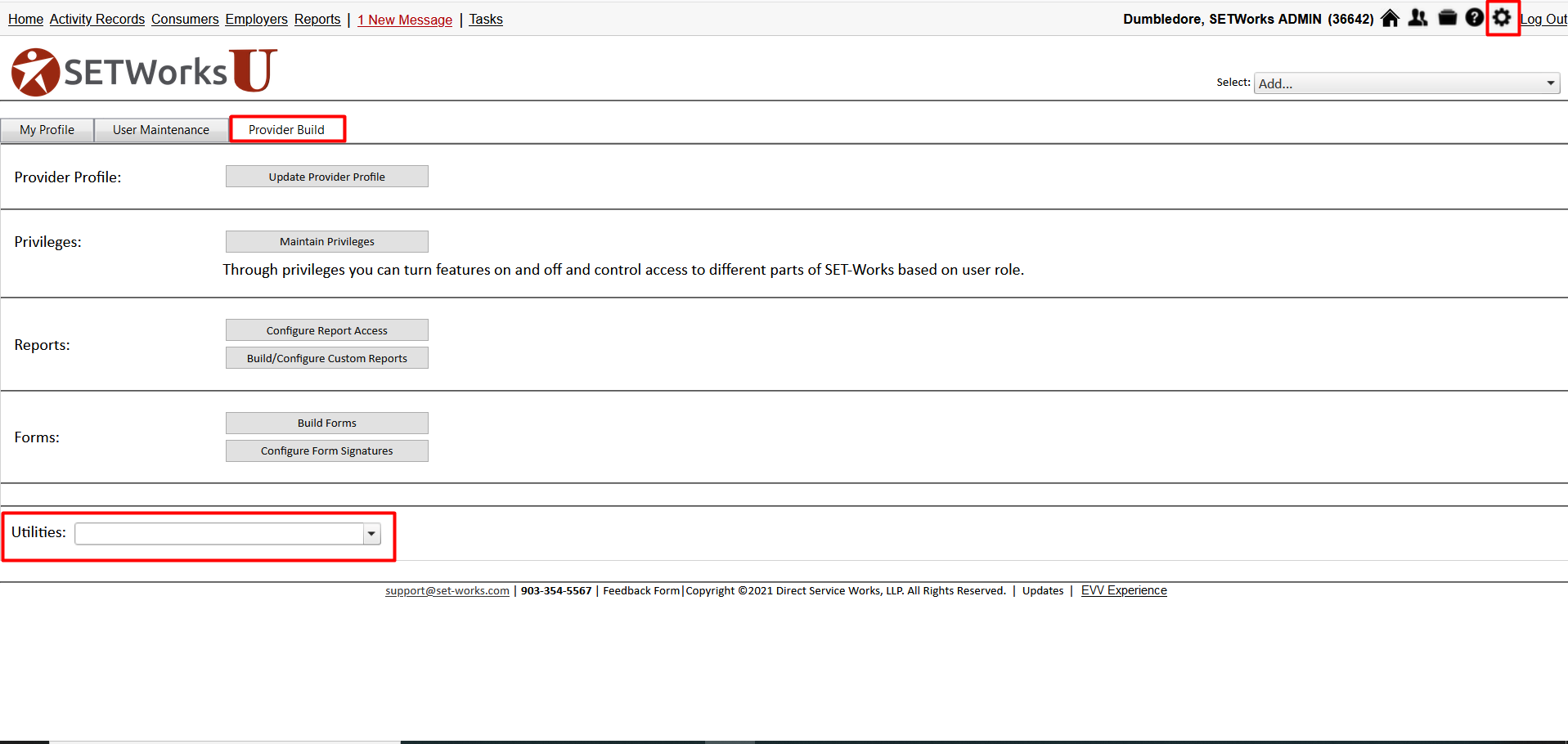
Task: Click the 'Provider Profile:' section label
Action: coord(68,177)
